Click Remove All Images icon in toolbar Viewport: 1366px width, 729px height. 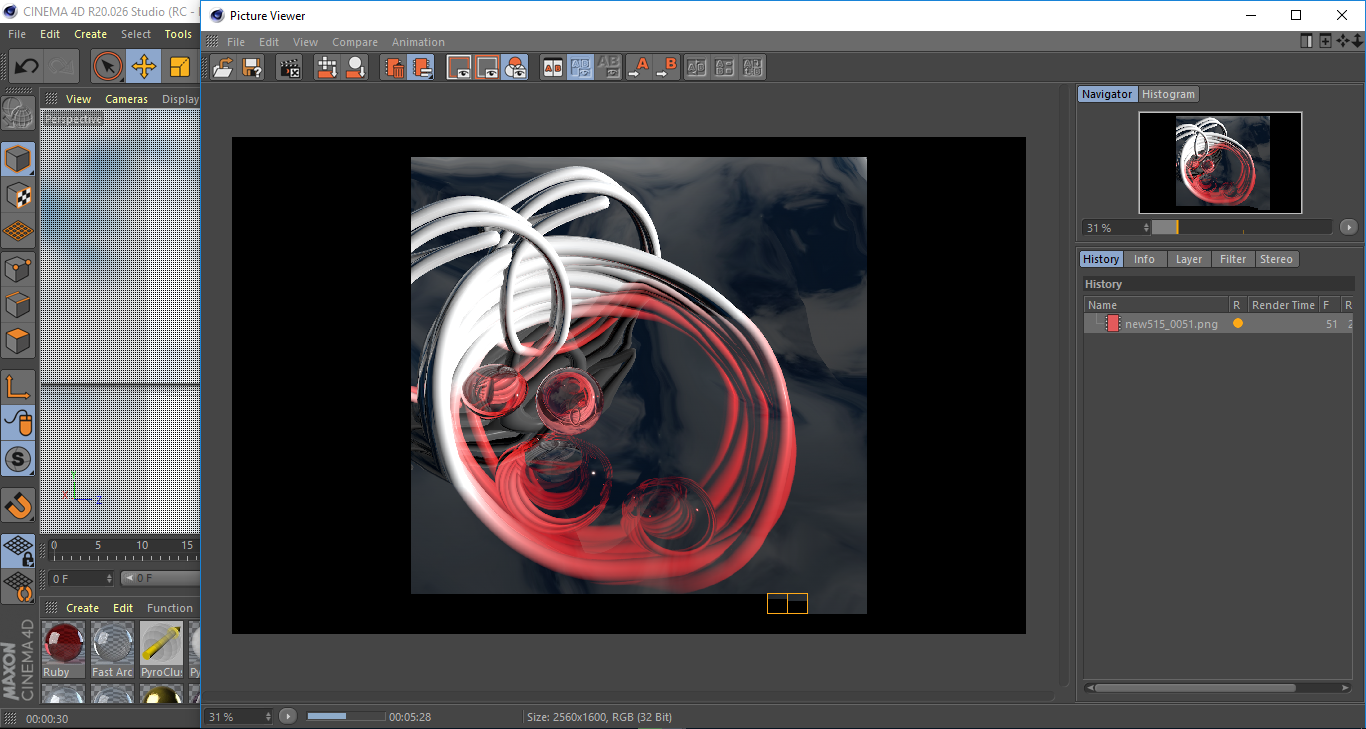[x=422, y=68]
